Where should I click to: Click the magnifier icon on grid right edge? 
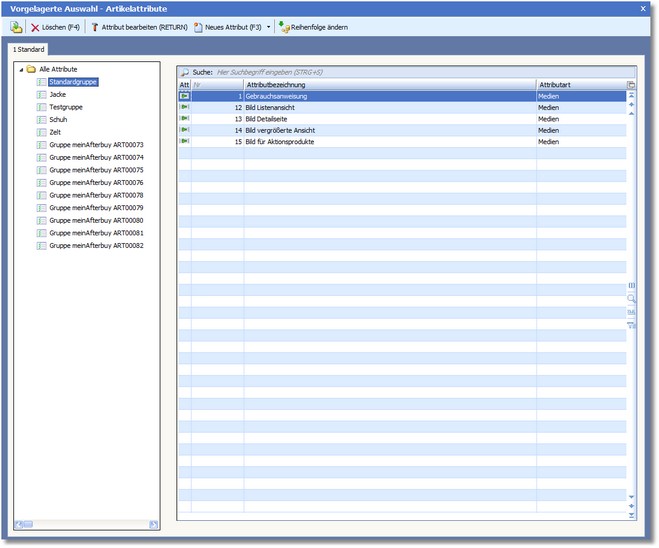(631, 298)
